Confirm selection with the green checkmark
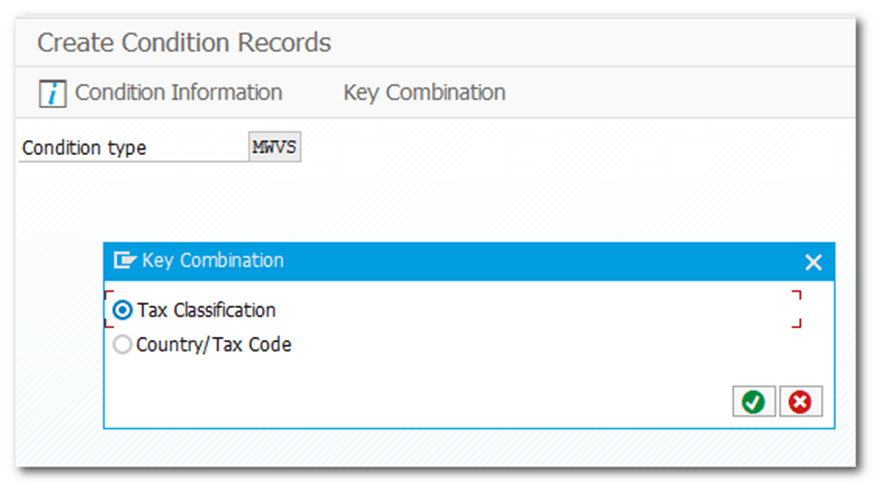The height and width of the screenshot is (484, 873). [753, 402]
